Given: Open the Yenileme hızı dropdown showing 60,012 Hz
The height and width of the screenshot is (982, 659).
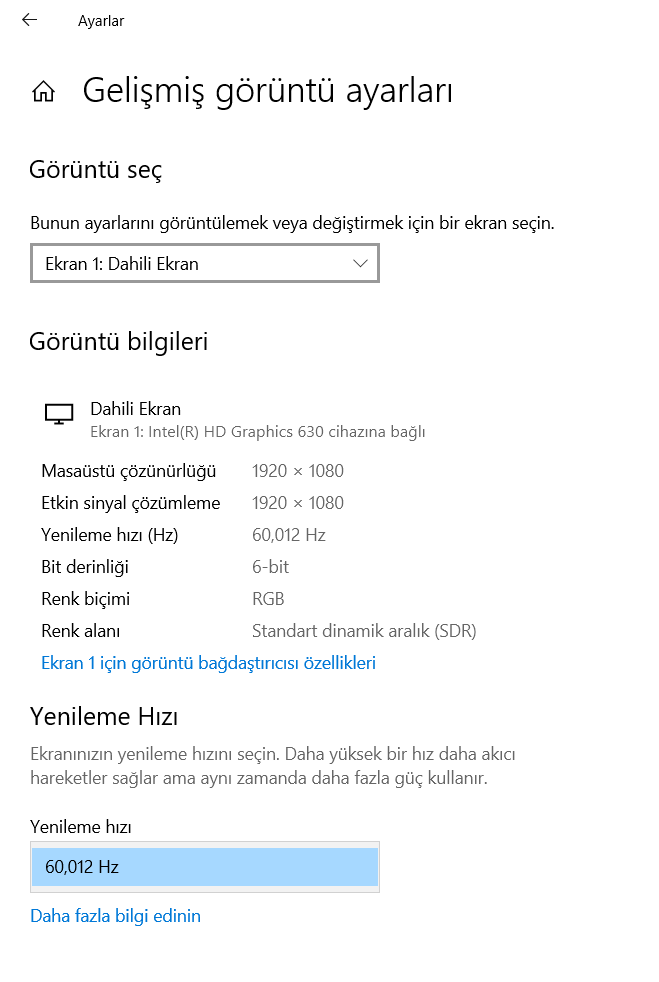Looking at the screenshot, I should click(x=204, y=867).
